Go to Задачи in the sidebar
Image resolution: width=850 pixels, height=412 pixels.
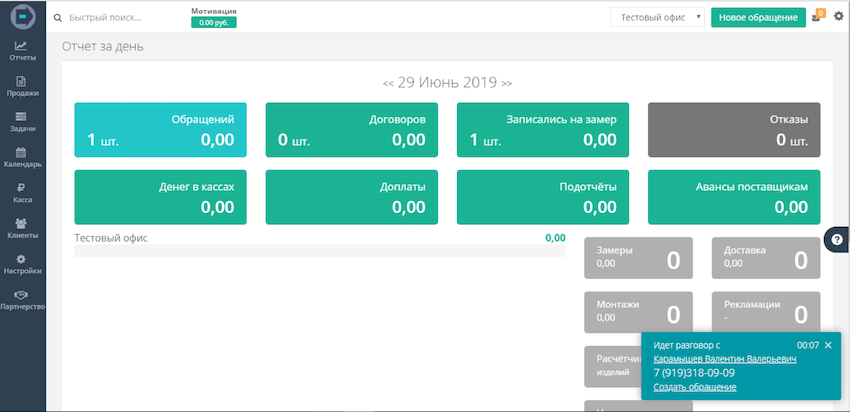pos(22,122)
